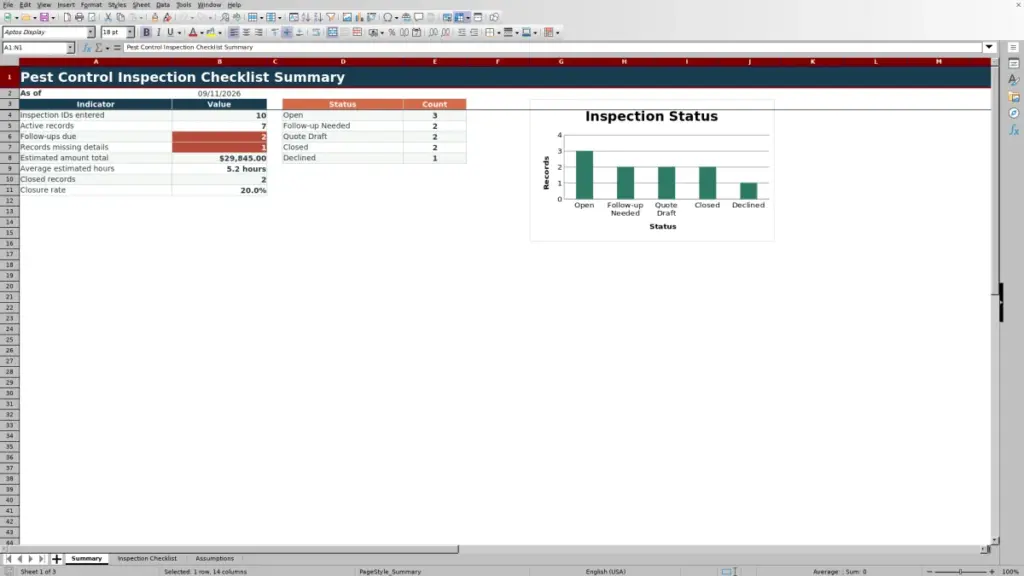This screenshot has height=576, width=1024.
Task: Open the font color dropdown arrow
Action: pyautogui.click(x=202, y=32)
